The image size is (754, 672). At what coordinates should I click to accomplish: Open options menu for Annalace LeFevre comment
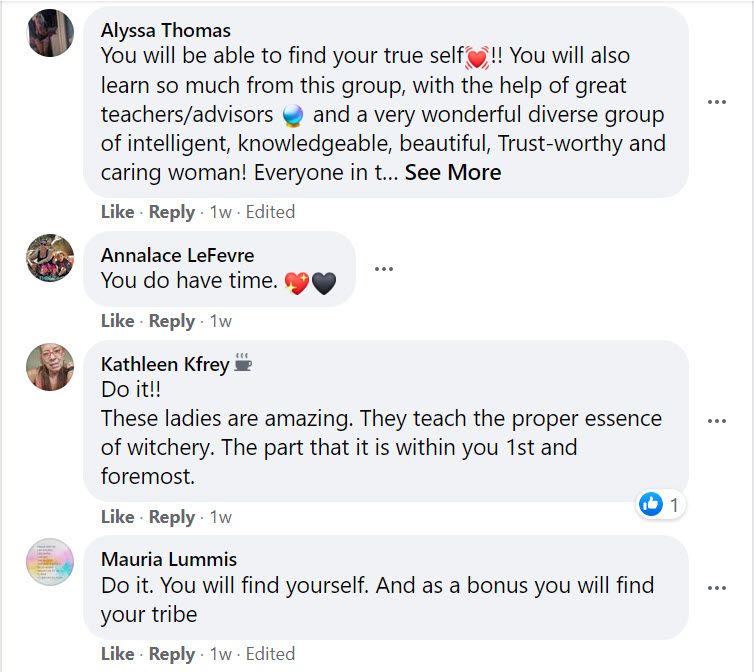[x=383, y=268]
